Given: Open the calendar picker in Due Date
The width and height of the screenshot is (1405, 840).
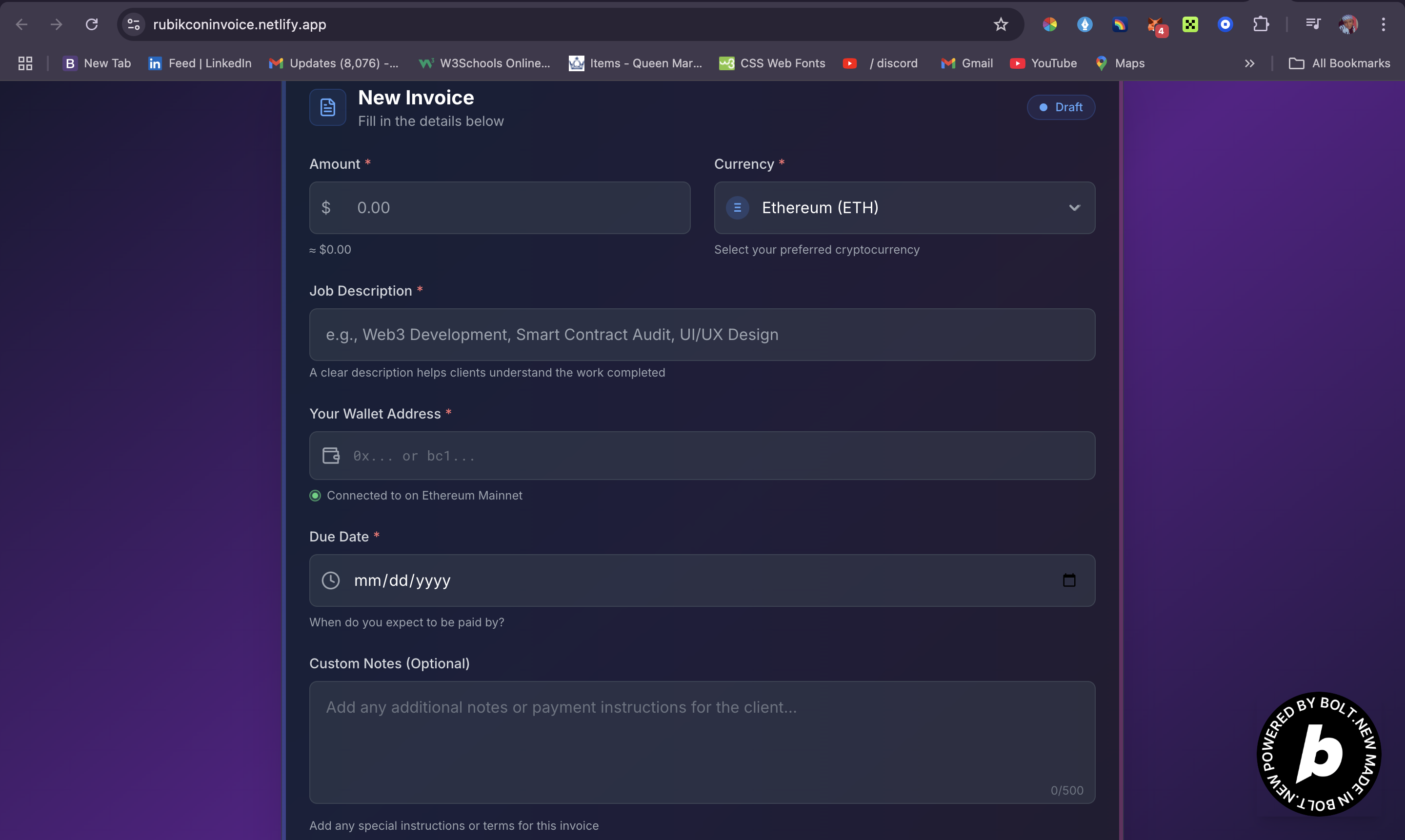Looking at the screenshot, I should click(1069, 580).
